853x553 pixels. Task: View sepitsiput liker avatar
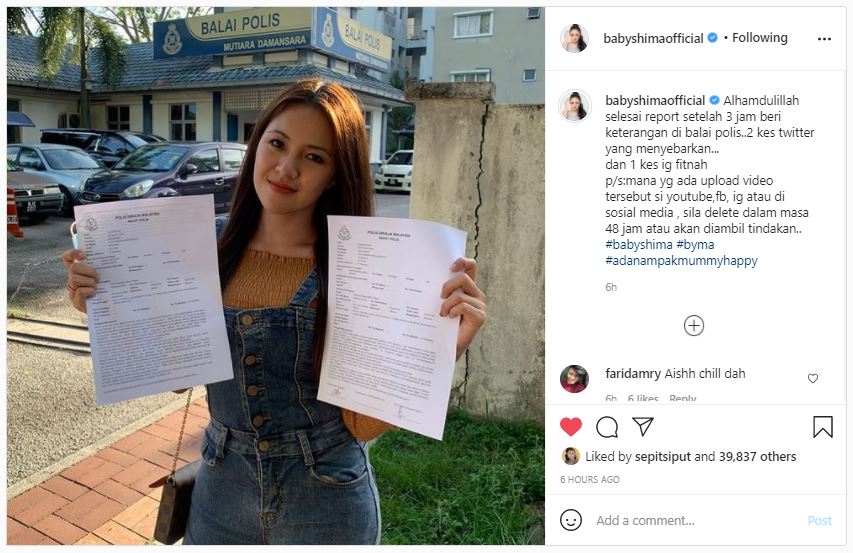click(571, 456)
